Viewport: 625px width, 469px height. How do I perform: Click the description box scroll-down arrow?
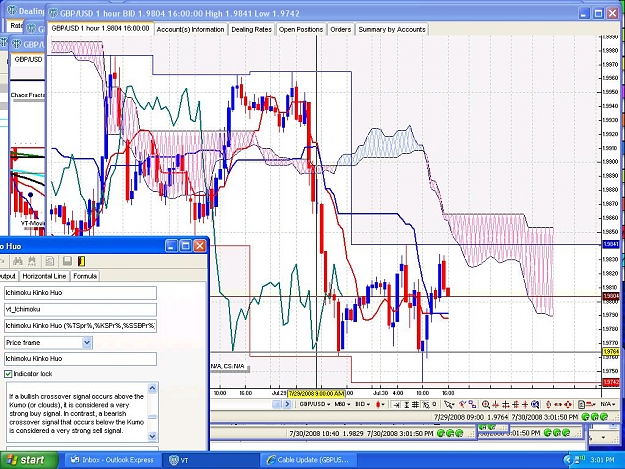[152, 436]
